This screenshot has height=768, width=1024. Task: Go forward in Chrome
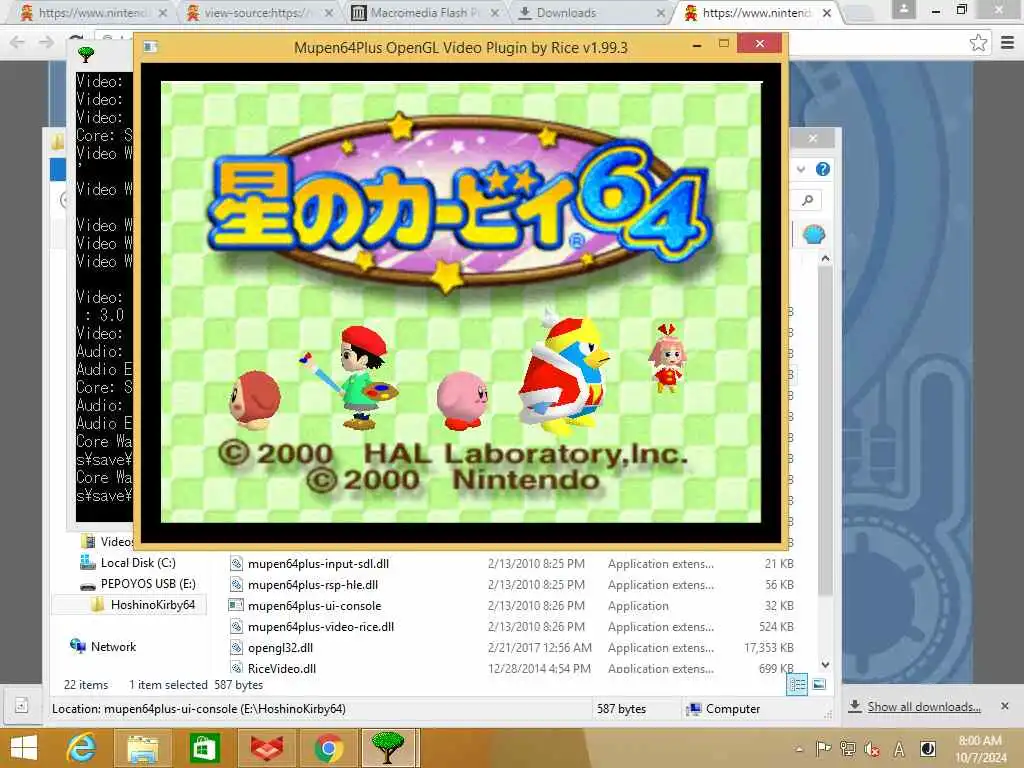[46, 43]
